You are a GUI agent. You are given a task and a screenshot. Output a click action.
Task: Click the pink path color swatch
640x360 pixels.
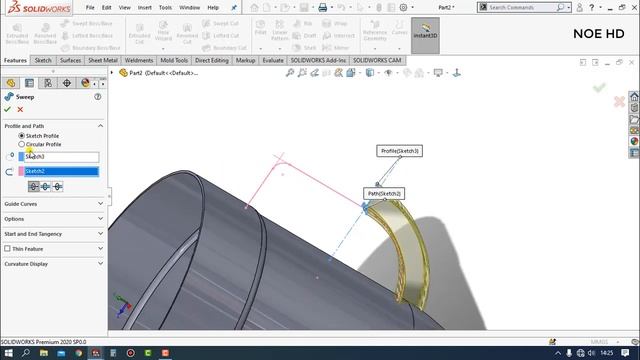(21, 171)
